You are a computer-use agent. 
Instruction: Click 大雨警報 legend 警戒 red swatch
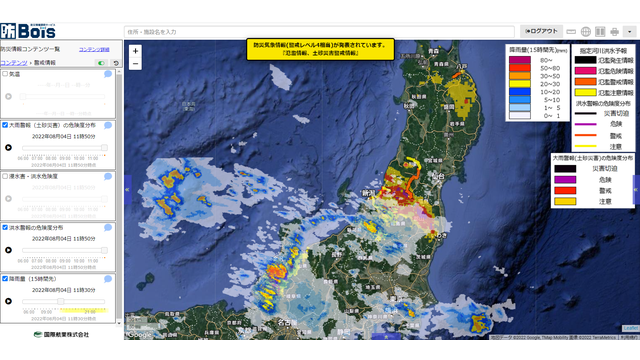[x=565, y=190]
